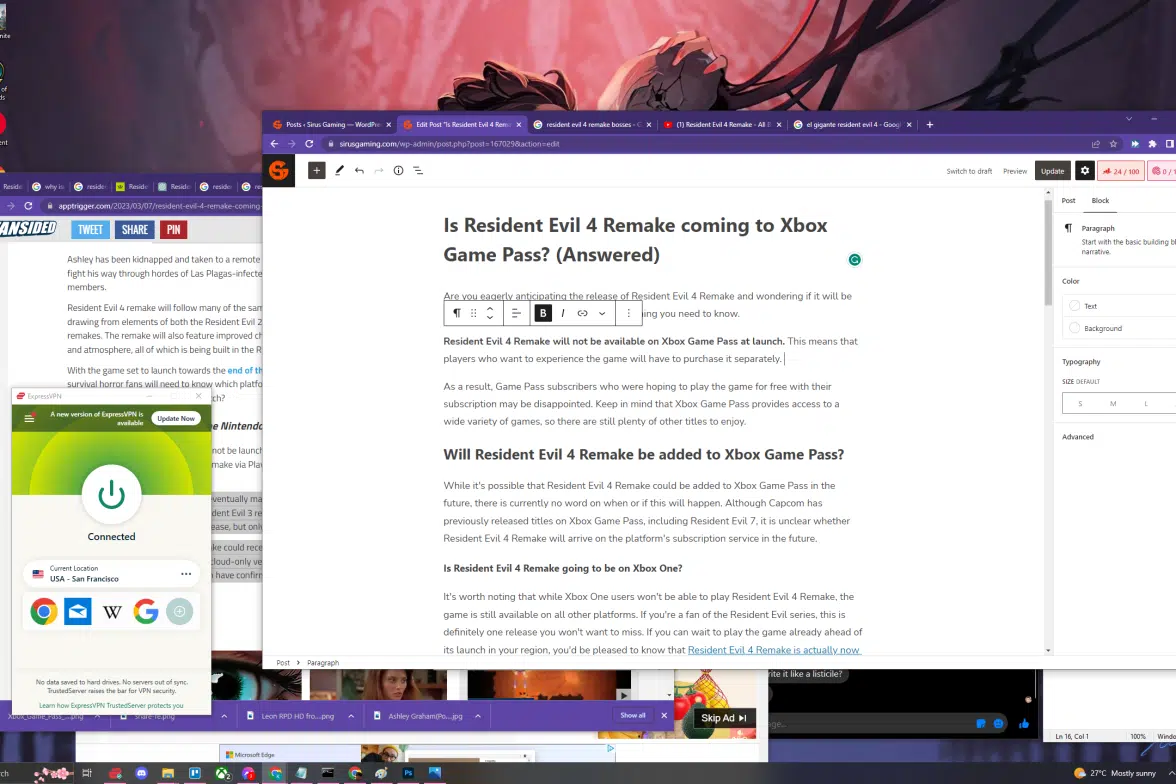Screen dimensions: 1176x784
Task: Pick the Text color swatch
Action: click(x=1075, y=305)
